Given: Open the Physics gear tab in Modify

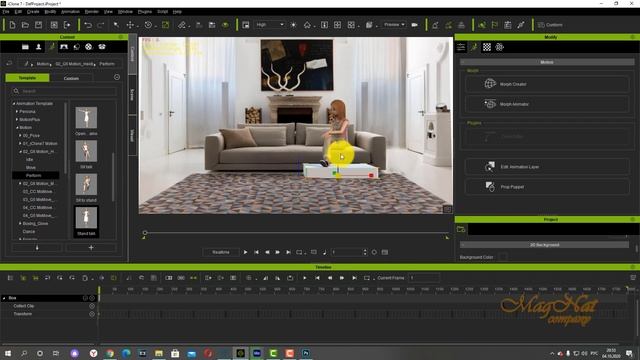Looking at the screenshot, I should point(500,47).
